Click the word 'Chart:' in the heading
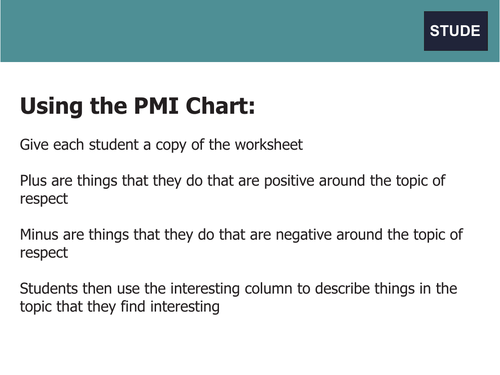500x375 pixels. click(x=220, y=106)
